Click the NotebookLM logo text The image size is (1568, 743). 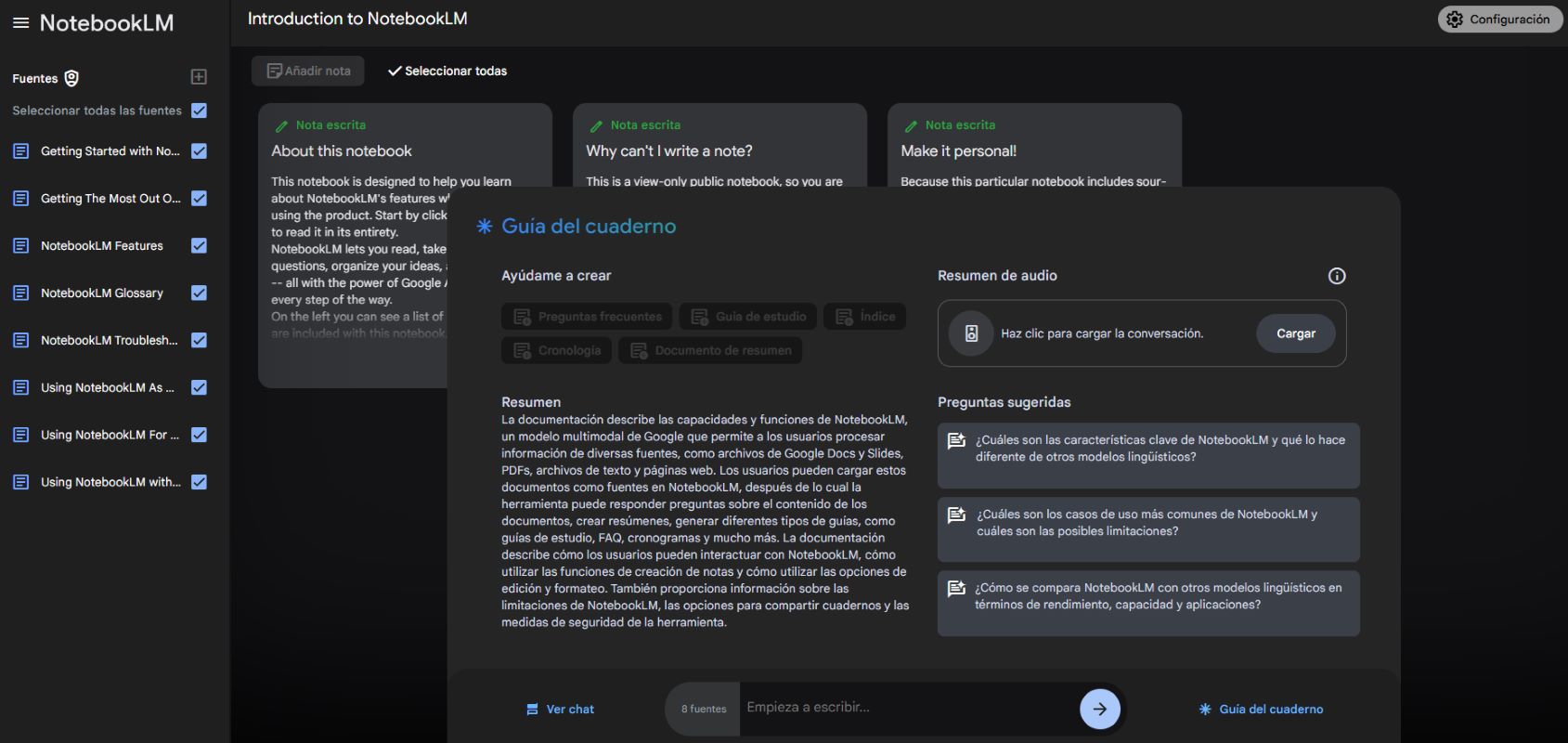107,23
